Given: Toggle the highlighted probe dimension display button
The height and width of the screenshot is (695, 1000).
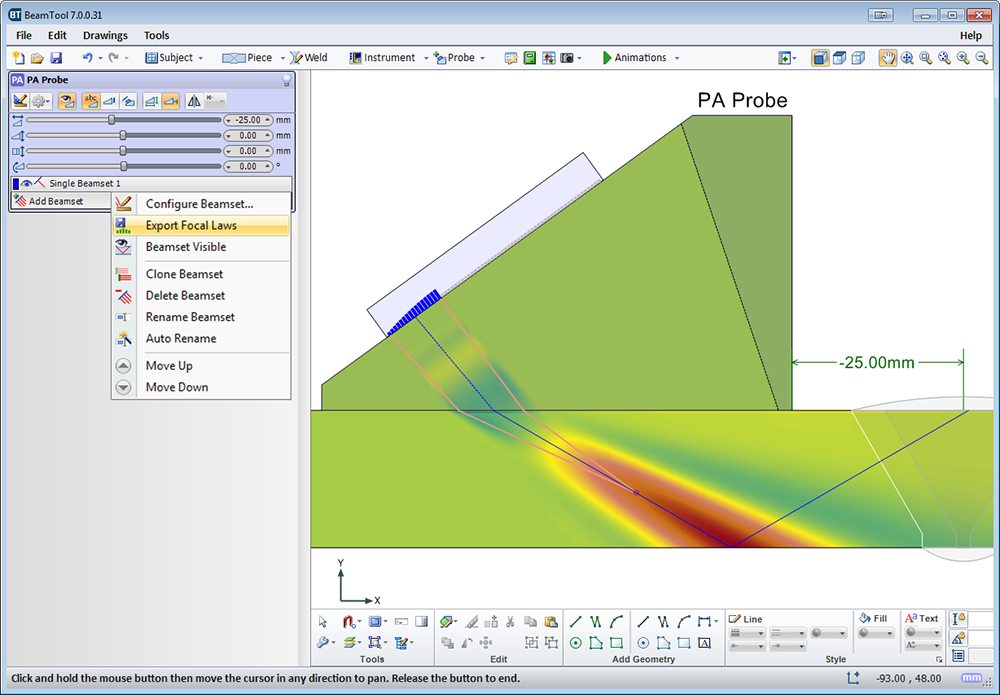Looking at the screenshot, I should [x=170, y=101].
